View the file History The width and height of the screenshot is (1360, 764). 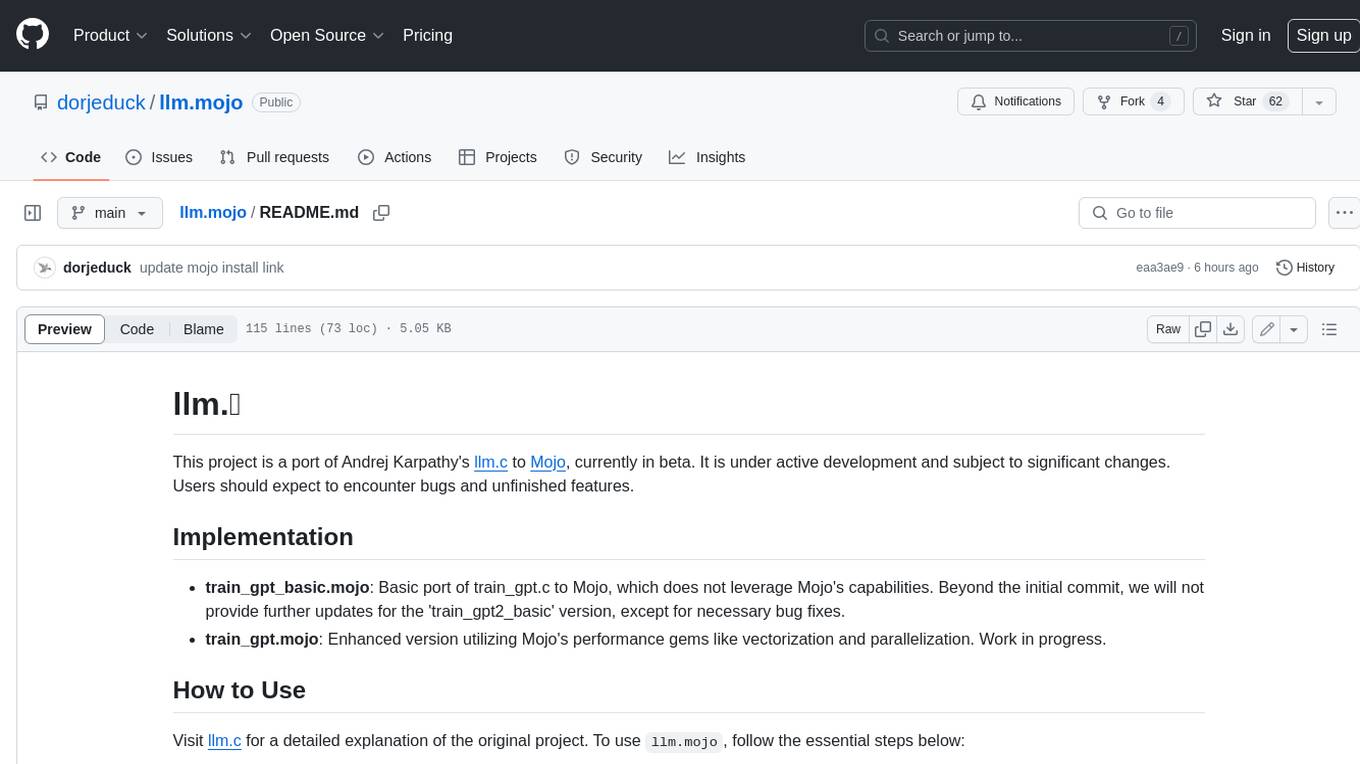(x=1306, y=267)
